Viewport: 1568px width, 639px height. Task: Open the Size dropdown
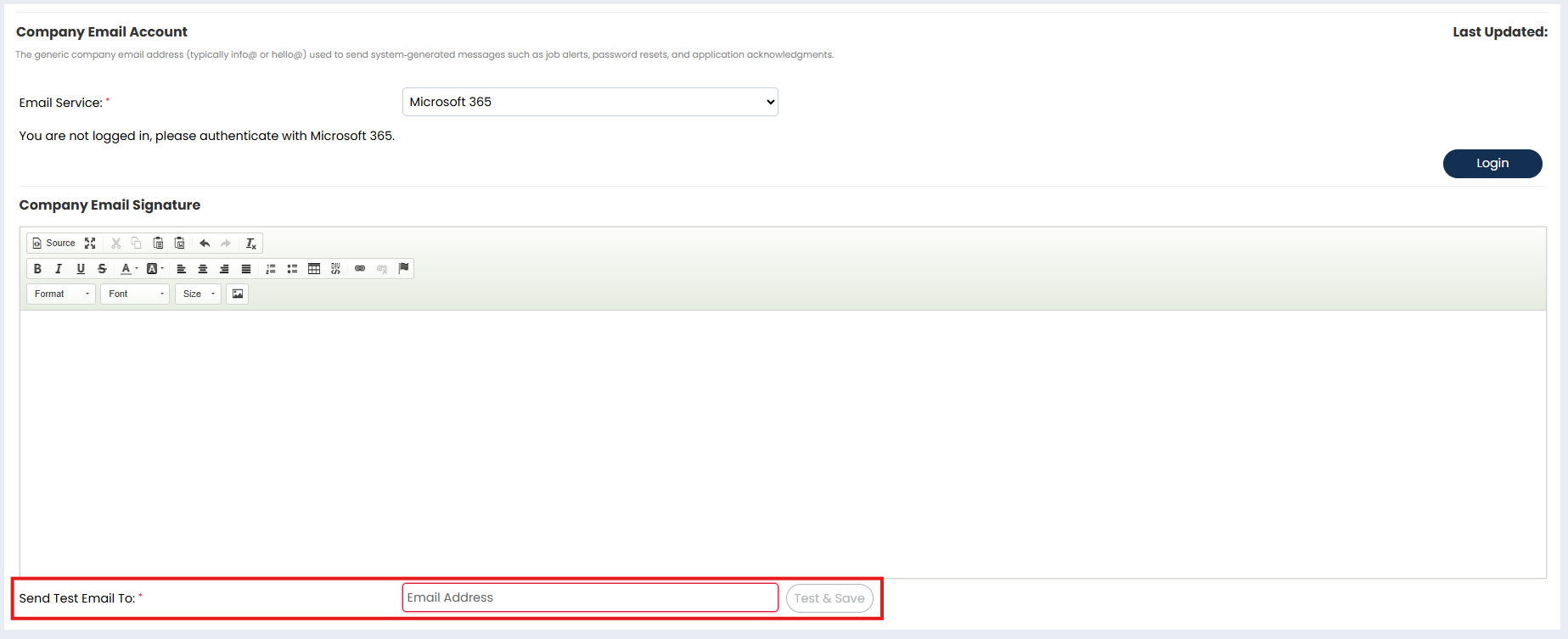pos(198,294)
